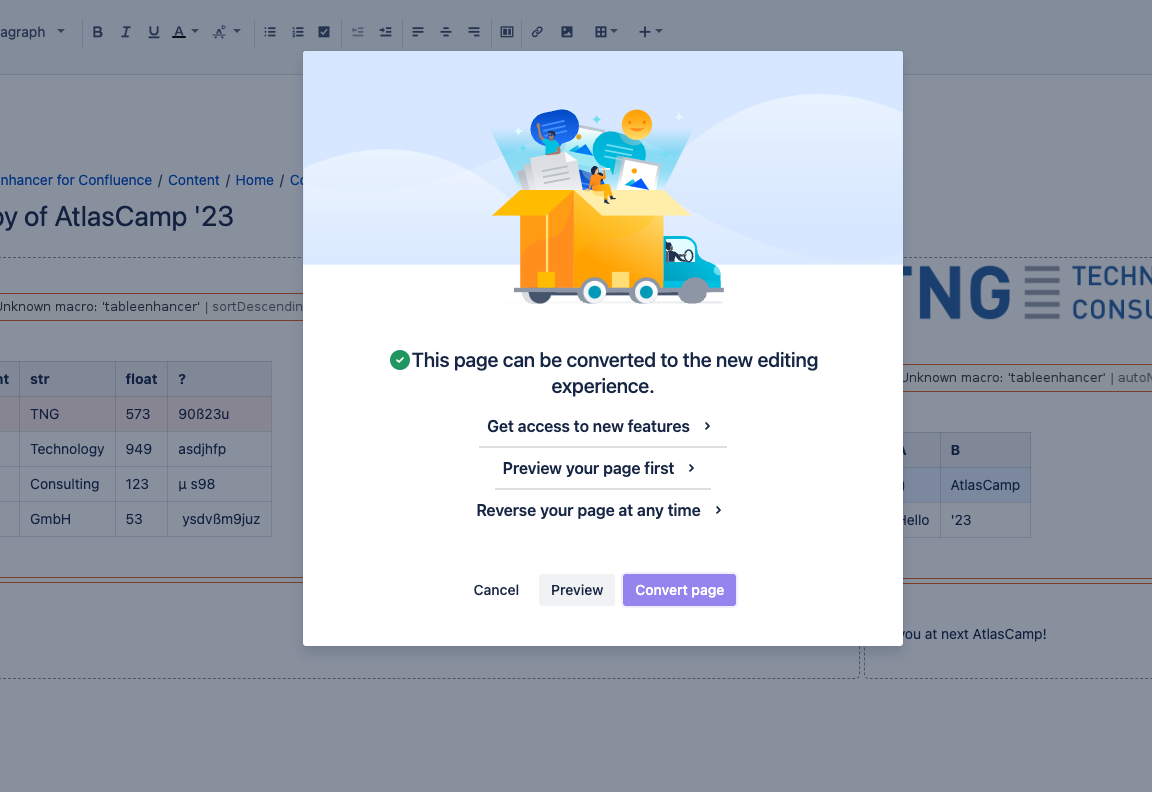Click the page layout icon

(507, 32)
